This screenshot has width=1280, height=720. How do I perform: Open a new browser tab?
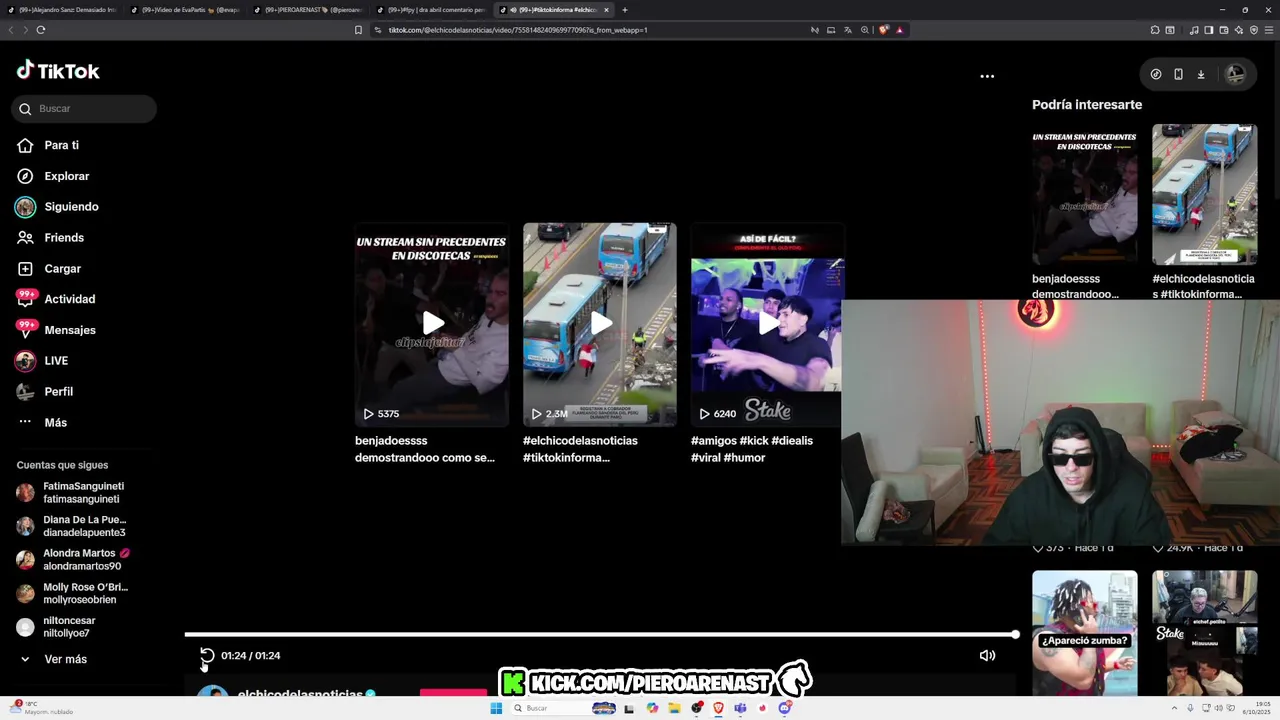click(625, 10)
